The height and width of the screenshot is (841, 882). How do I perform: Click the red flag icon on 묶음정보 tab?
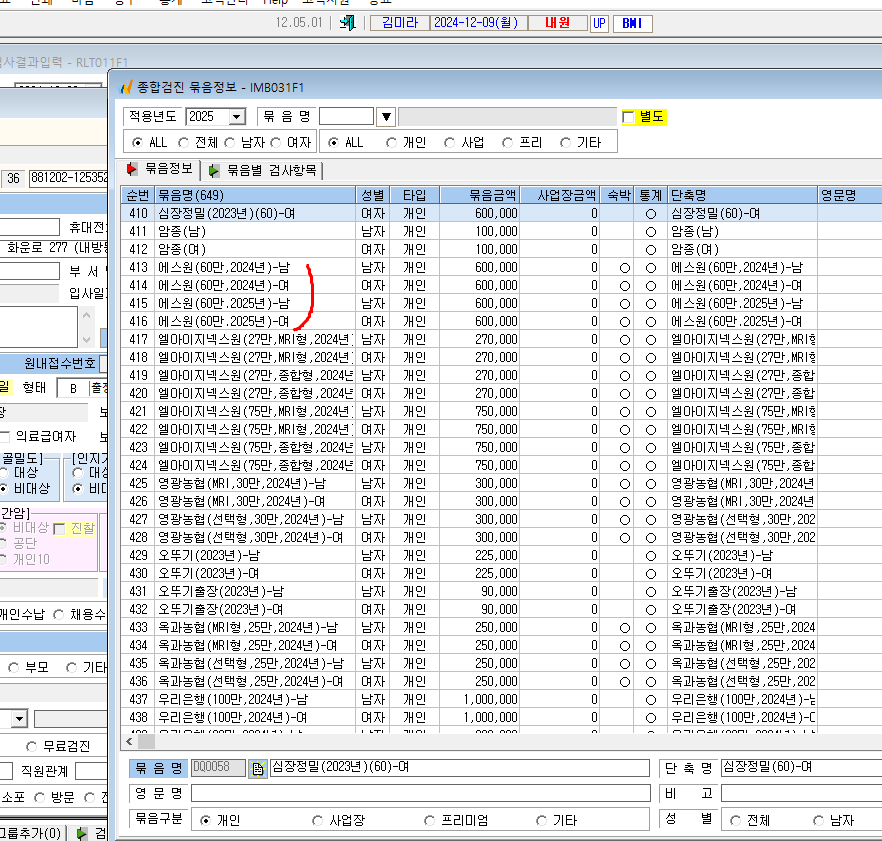[132, 169]
